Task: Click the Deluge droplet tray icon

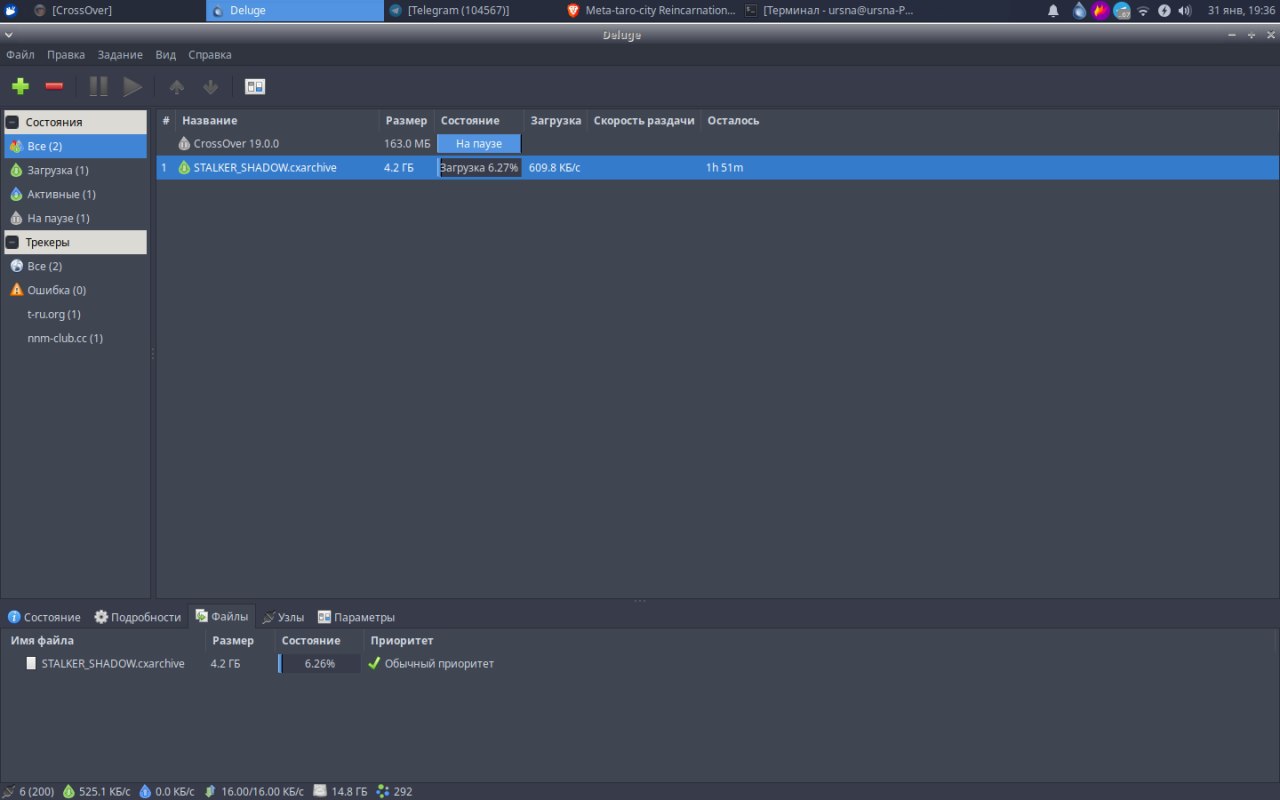Action: point(1079,10)
